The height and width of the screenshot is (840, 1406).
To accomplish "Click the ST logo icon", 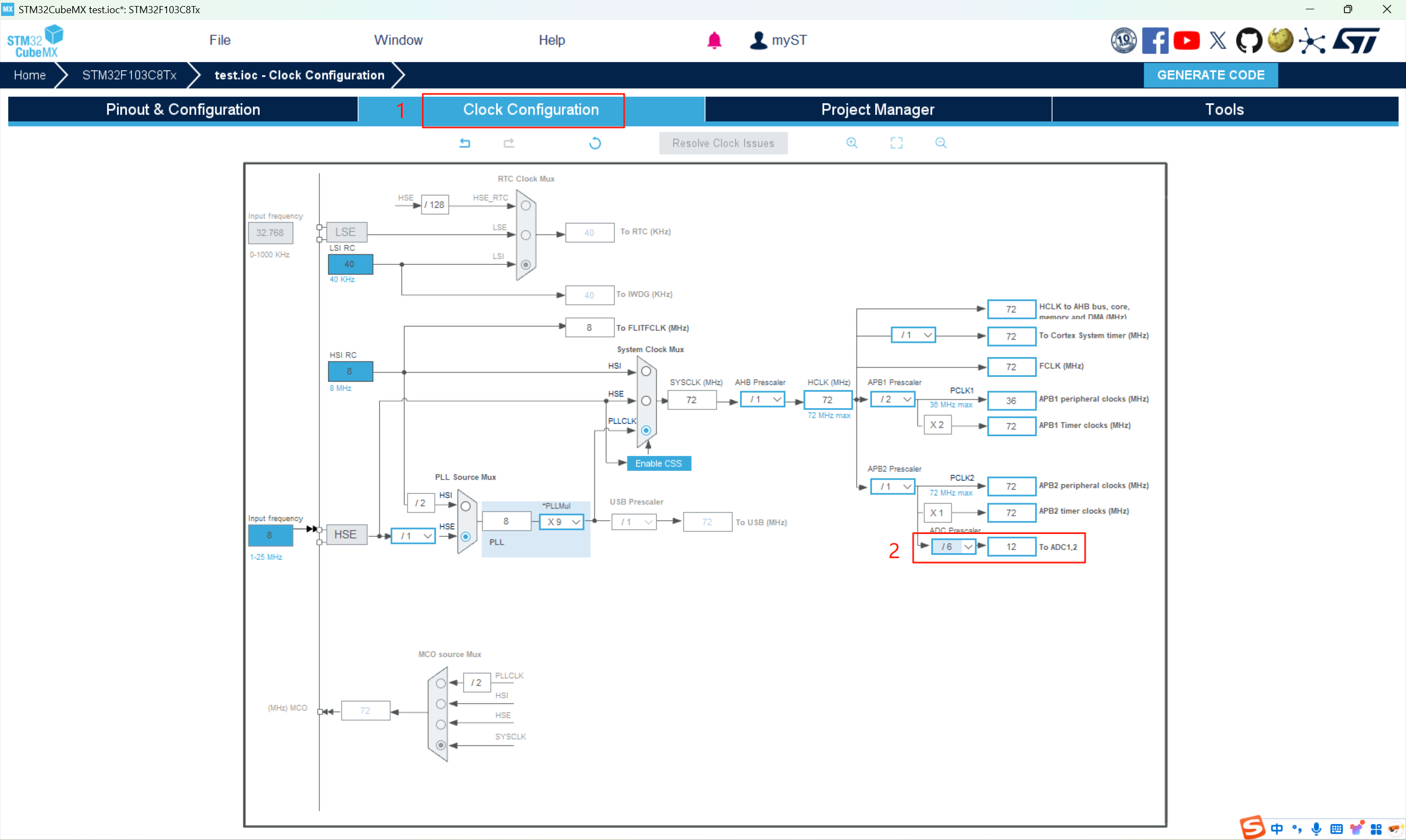I will 1357,40.
